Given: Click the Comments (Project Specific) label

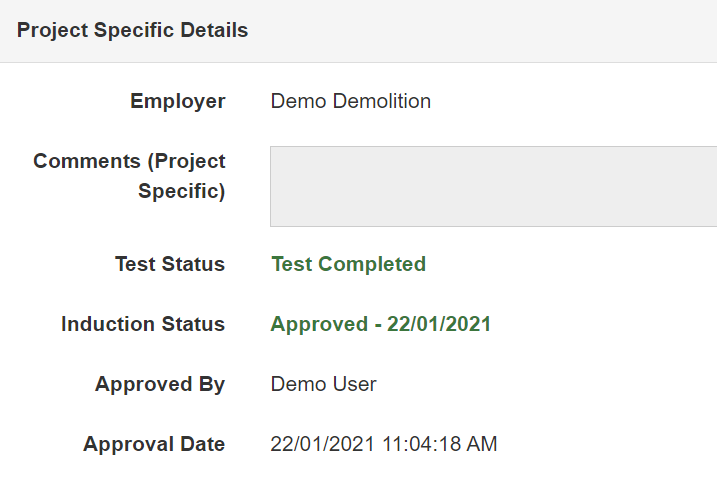Looking at the screenshot, I should tap(130, 176).
